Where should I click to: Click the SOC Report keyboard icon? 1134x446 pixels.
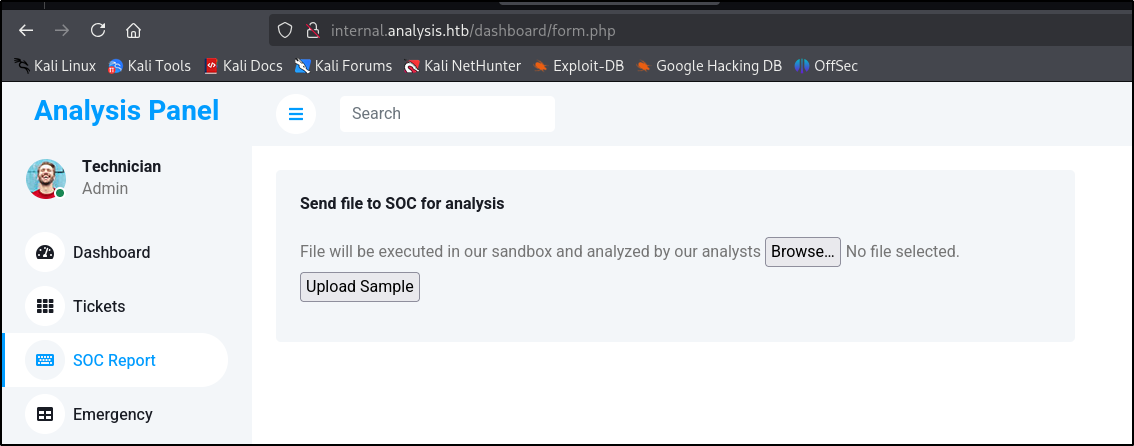click(45, 360)
